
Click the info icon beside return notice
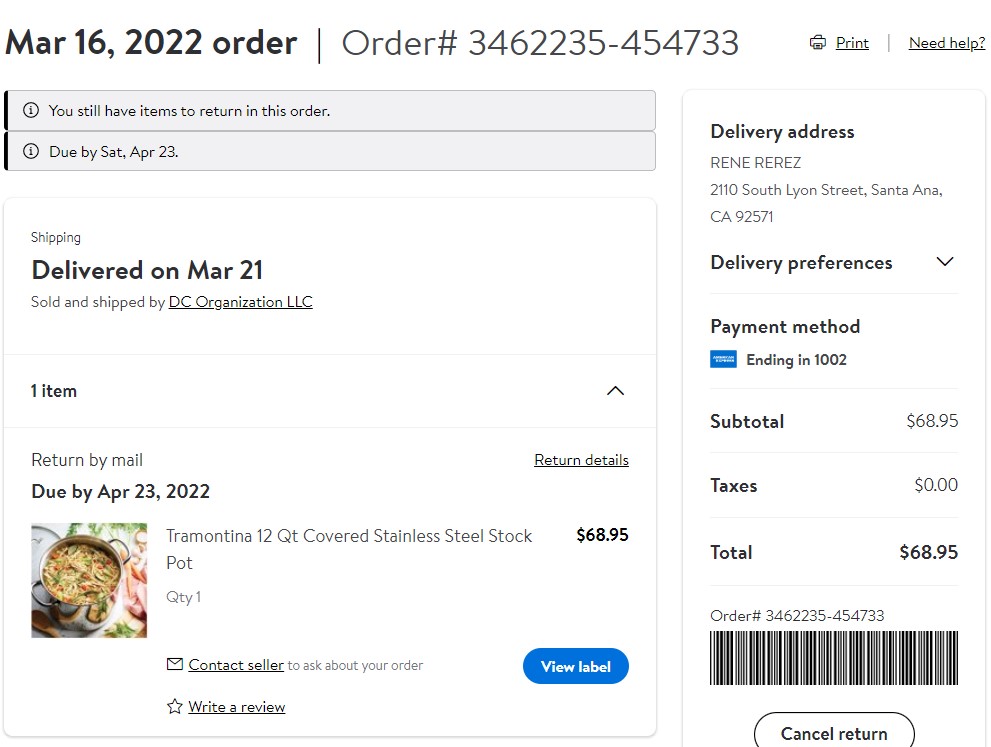[x=30, y=110]
